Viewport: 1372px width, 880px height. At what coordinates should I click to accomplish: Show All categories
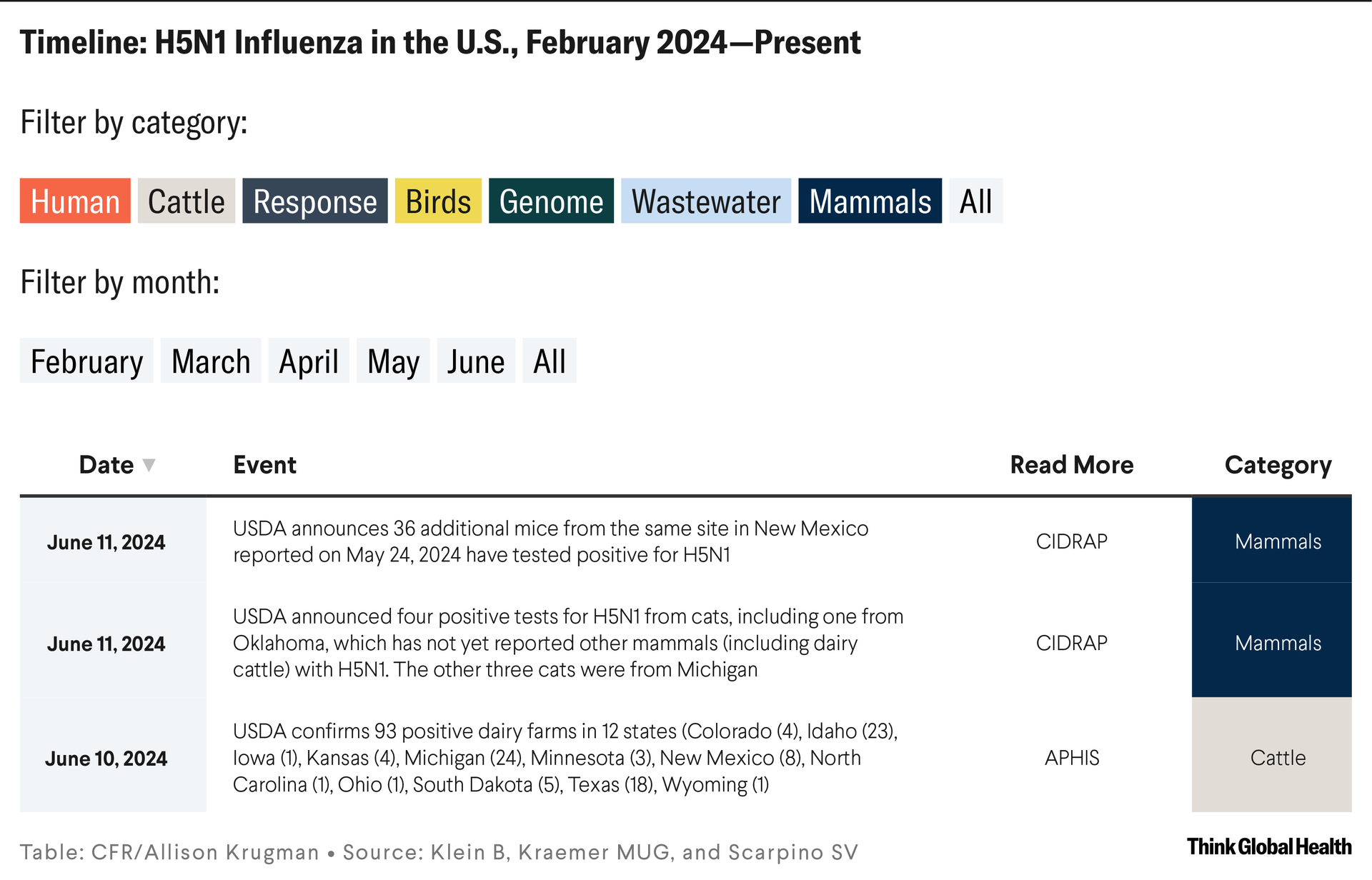[975, 201]
